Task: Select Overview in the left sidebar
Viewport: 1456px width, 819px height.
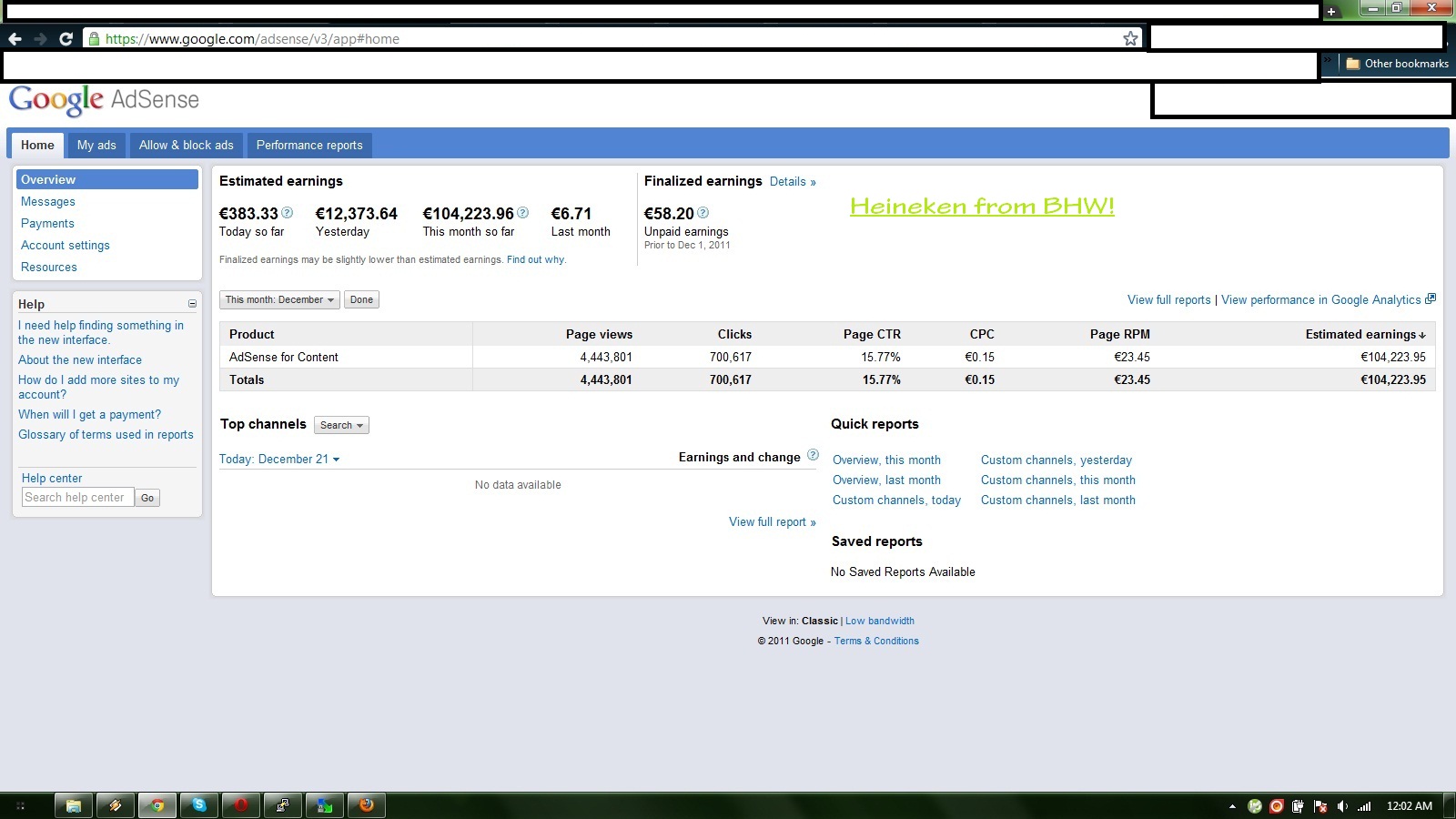Action: point(107,180)
